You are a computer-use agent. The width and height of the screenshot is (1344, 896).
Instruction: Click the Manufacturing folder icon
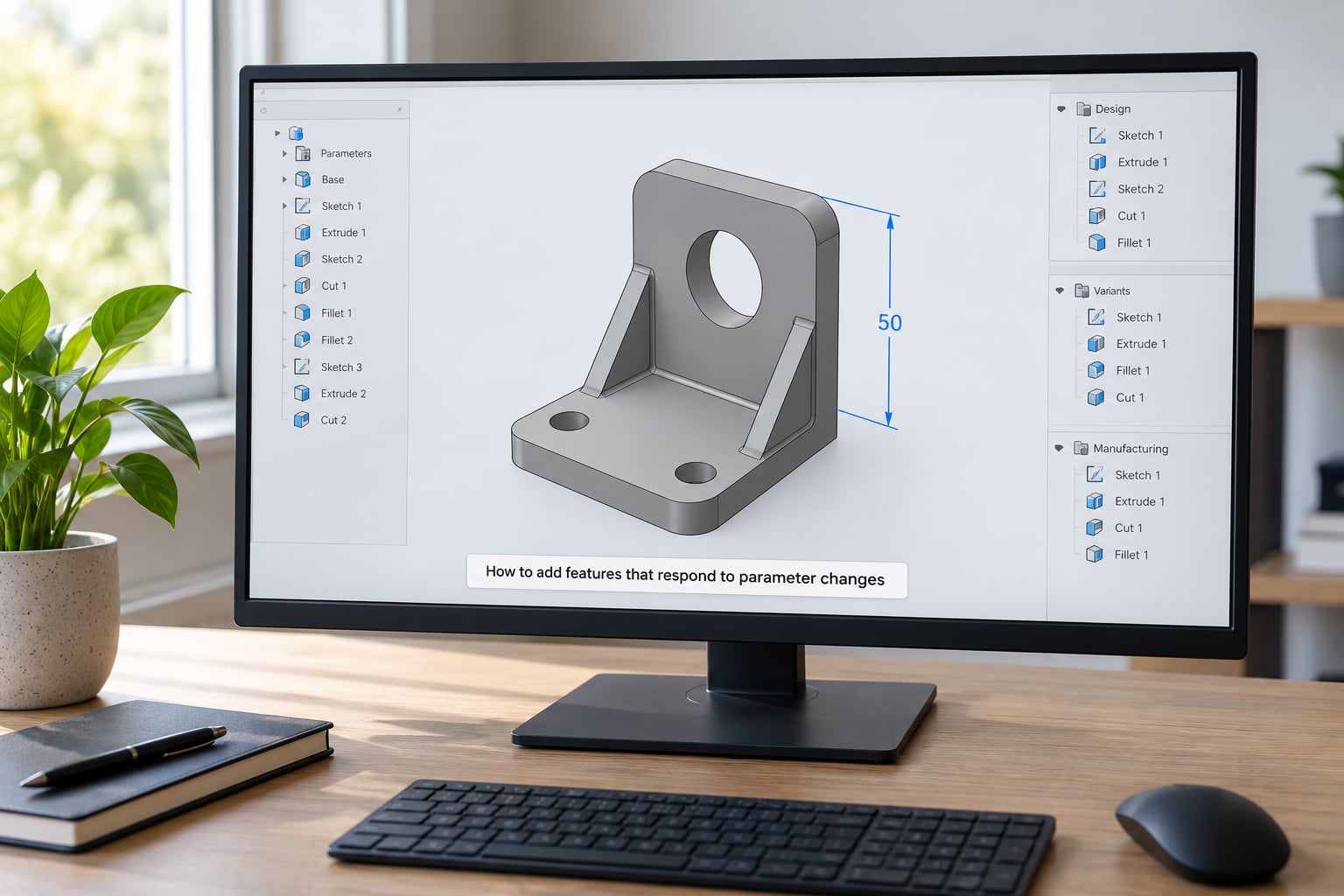1081,448
